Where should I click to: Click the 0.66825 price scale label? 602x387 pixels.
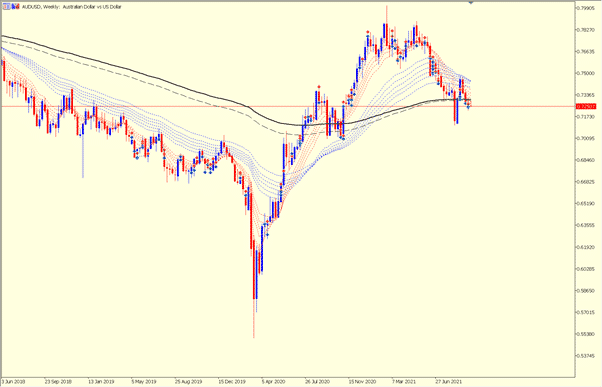coord(586,182)
